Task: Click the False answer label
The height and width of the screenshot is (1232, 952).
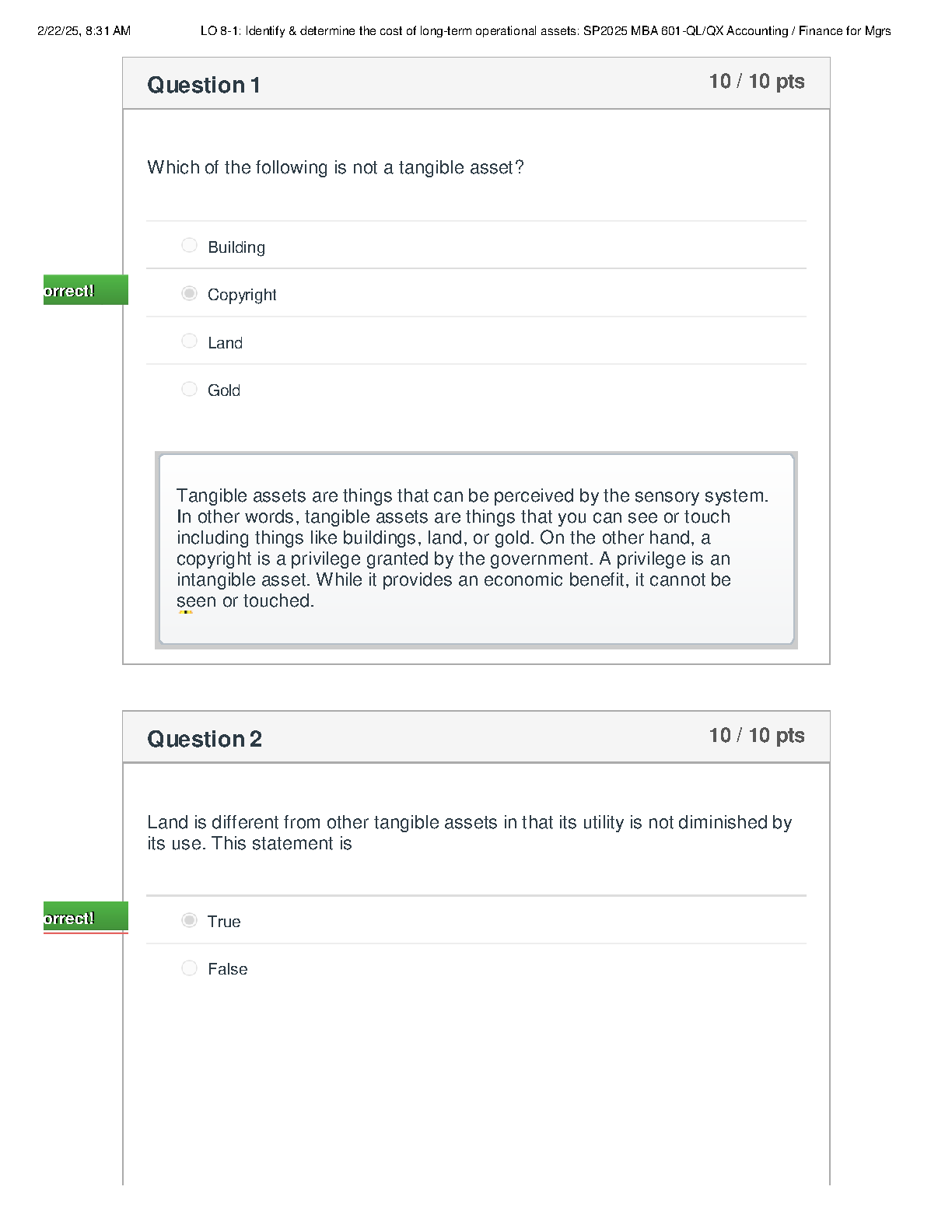Action: 228,969
